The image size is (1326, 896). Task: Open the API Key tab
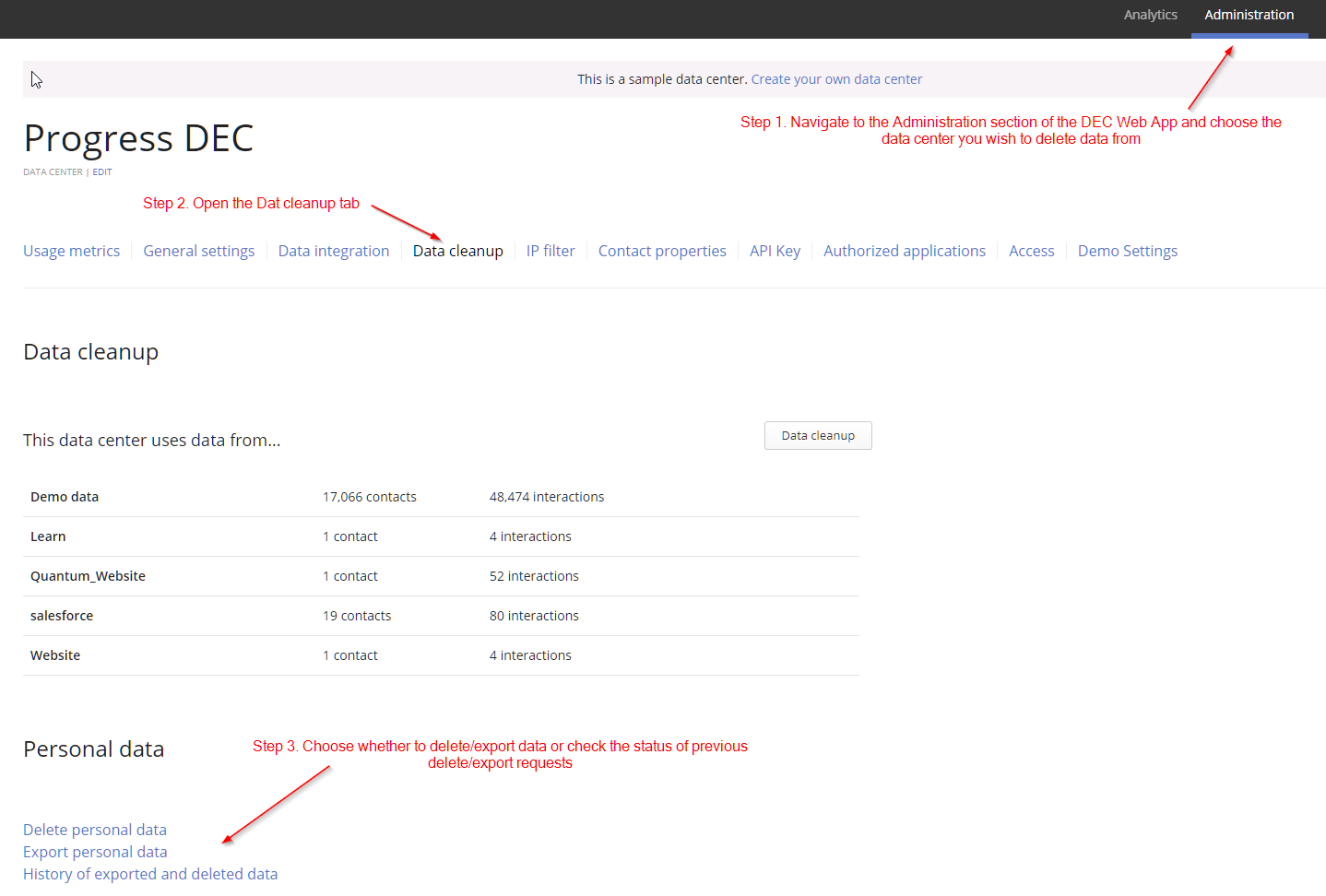pos(775,251)
